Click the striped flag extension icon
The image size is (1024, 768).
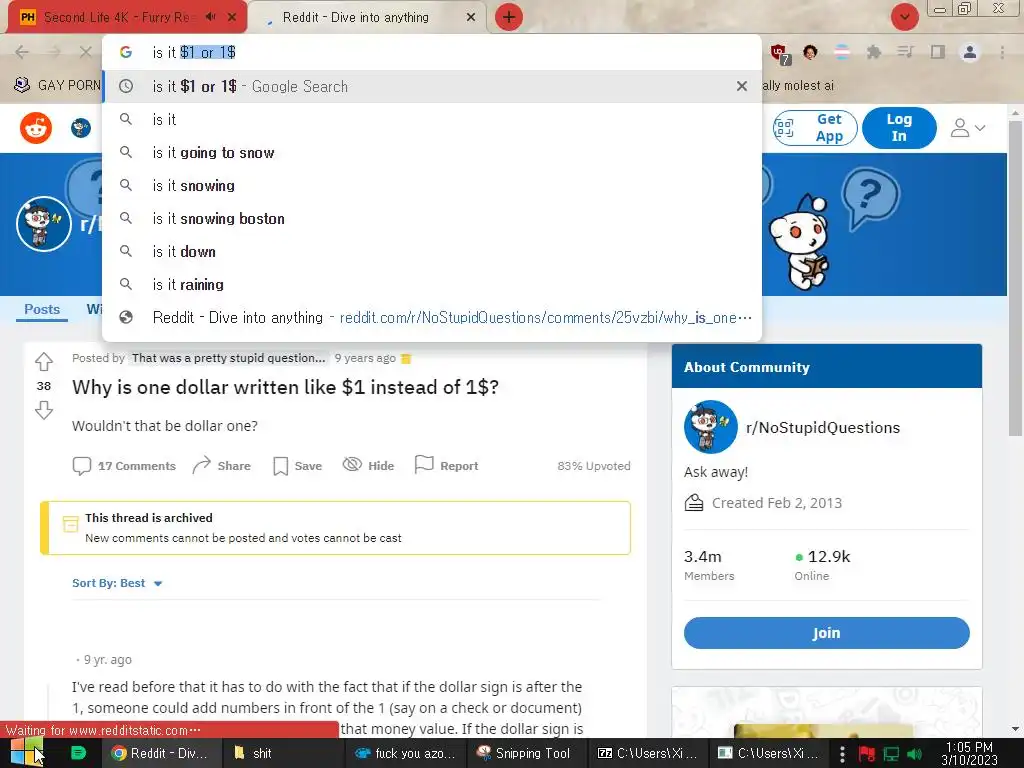coord(842,52)
